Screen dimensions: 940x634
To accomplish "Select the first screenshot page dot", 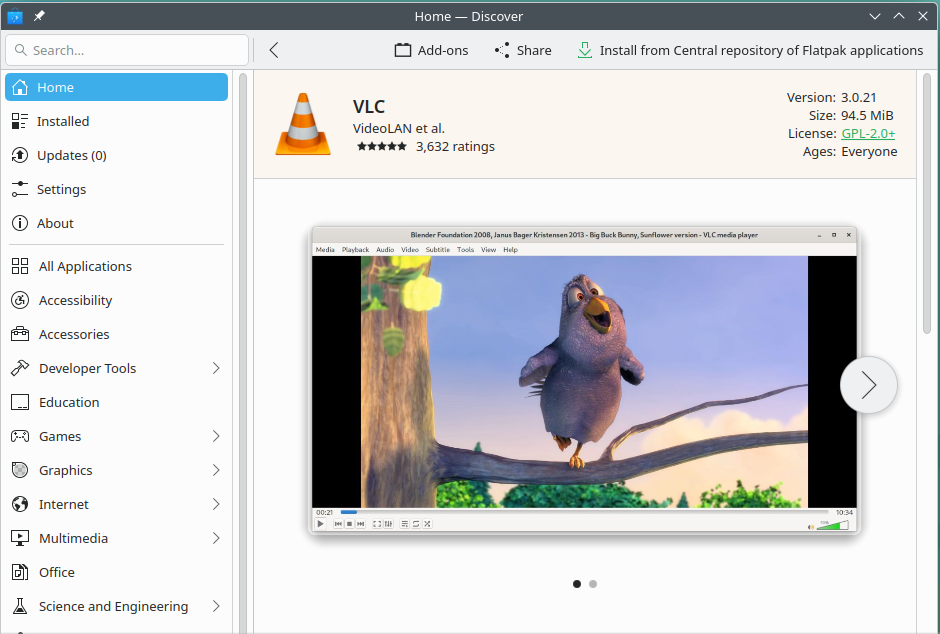I will tap(577, 584).
